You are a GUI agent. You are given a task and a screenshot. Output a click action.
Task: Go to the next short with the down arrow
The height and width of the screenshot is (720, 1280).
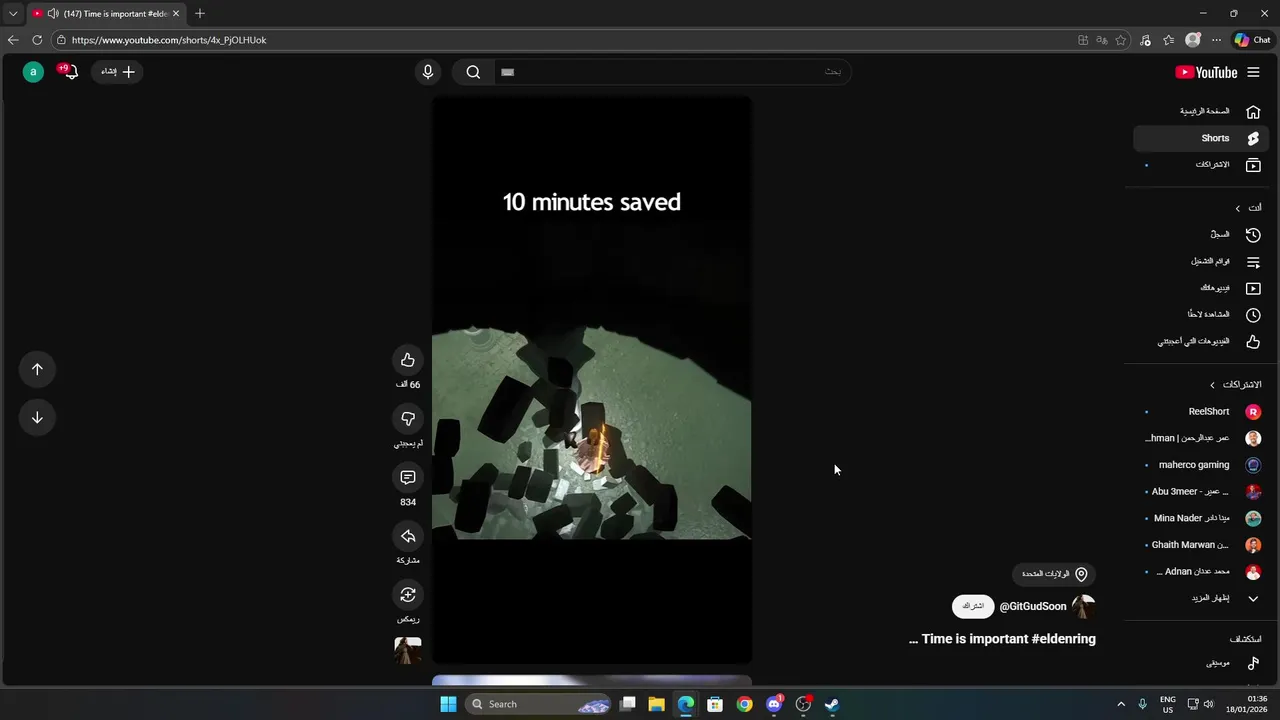(x=37, y=417)
